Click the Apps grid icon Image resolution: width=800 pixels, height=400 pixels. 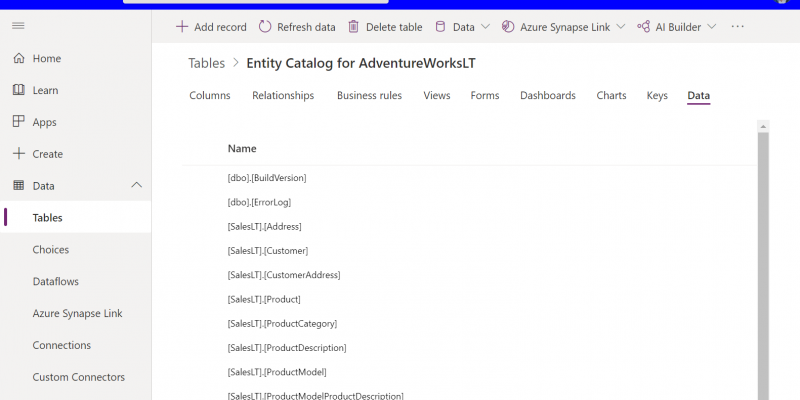pyautogui.click(x=18, y=121)
